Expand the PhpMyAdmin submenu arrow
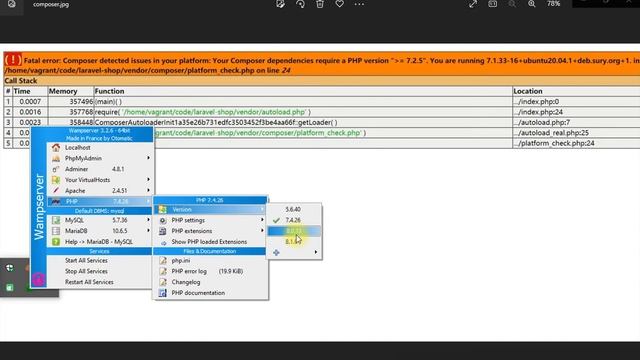 149,158
